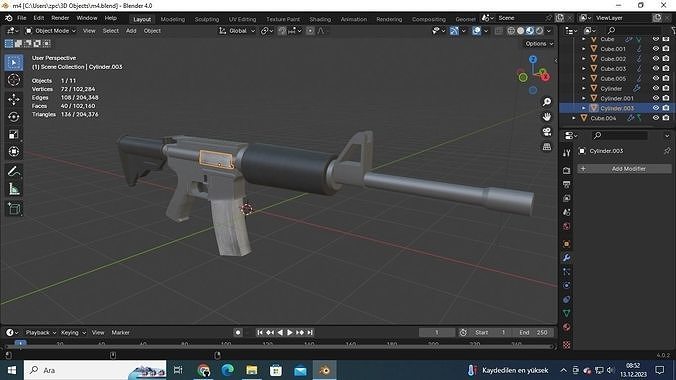Viewport: 676px width, 380px height.
Task: Hide Cylinder.003 in viewport via eye icon
Action: pos(656,108)
